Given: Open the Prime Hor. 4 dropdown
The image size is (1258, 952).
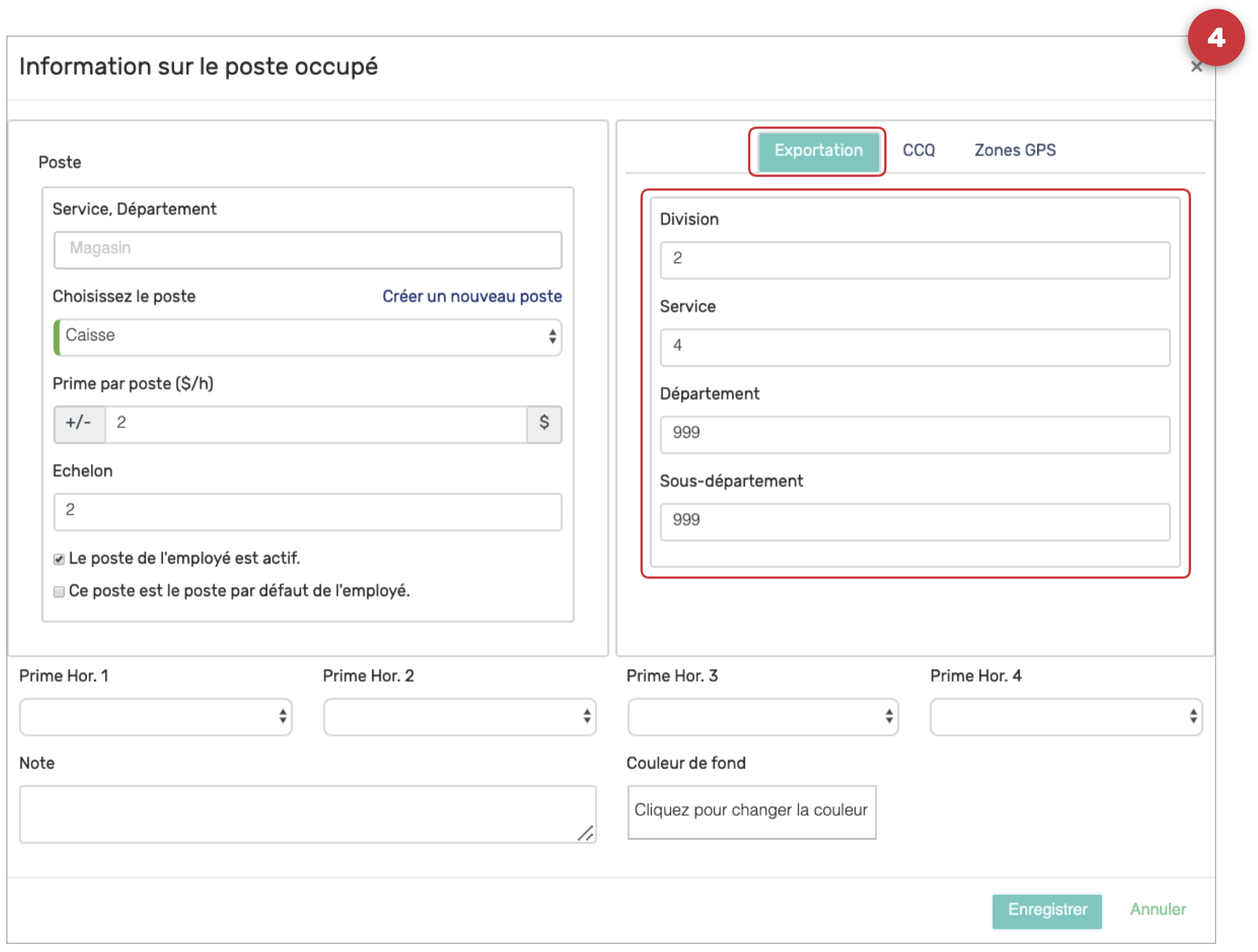Looking at the screenshot, I should pyautogui.click(x=1066, y=716).
